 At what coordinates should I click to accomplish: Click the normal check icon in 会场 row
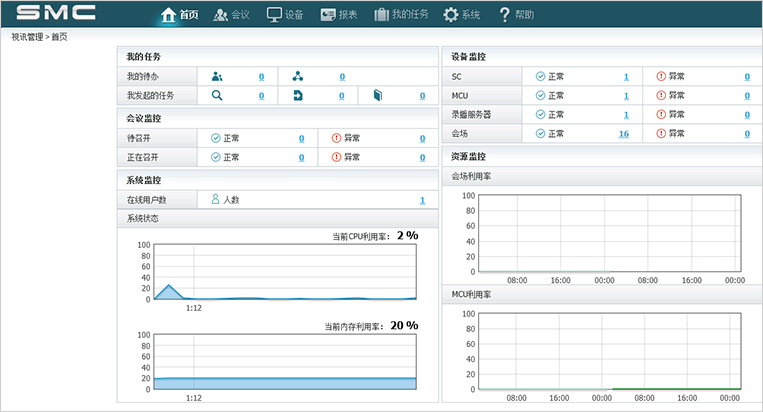[x=540, y=133]
